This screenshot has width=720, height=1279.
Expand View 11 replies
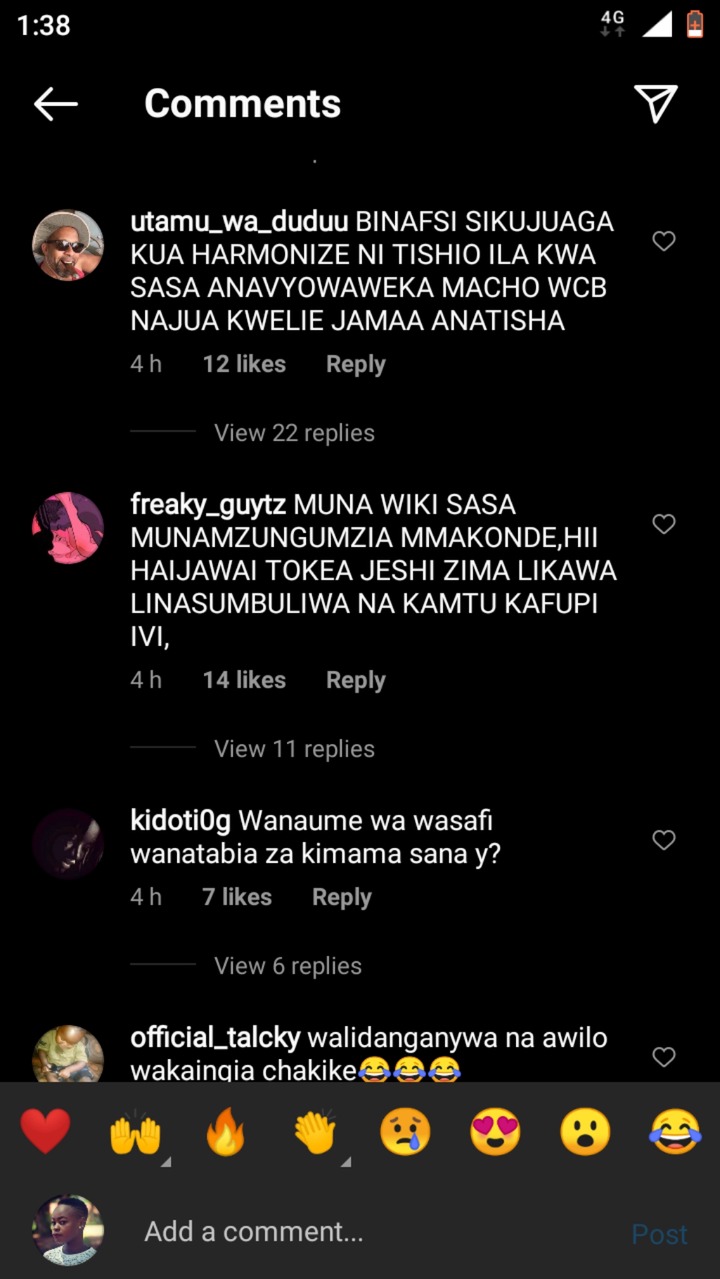point(294,749)
